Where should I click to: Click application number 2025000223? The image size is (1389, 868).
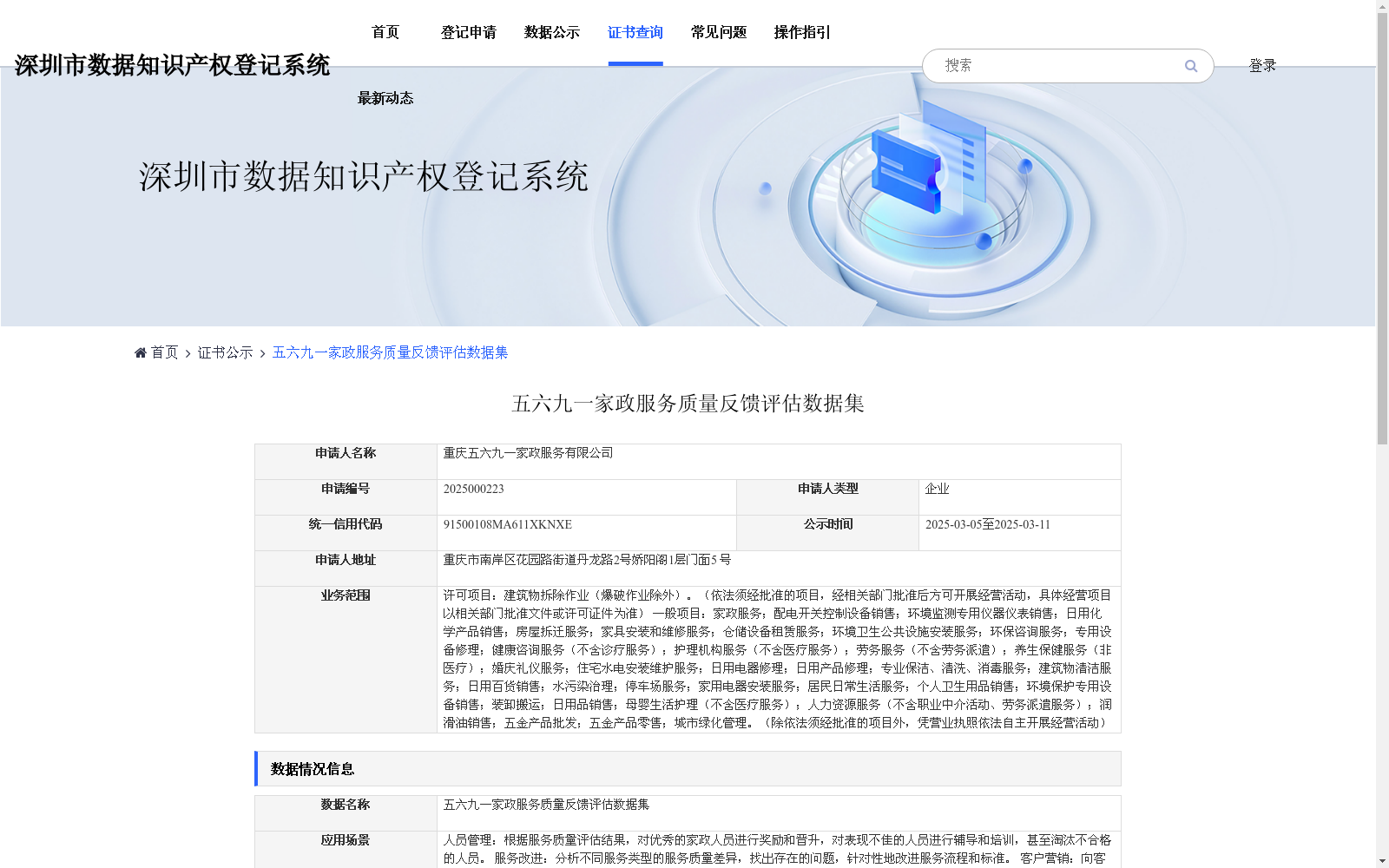pos(473,489)
